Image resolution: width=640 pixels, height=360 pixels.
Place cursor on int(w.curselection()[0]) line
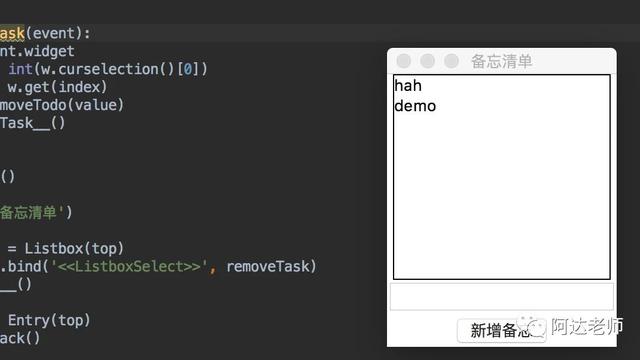pos(108,69)
